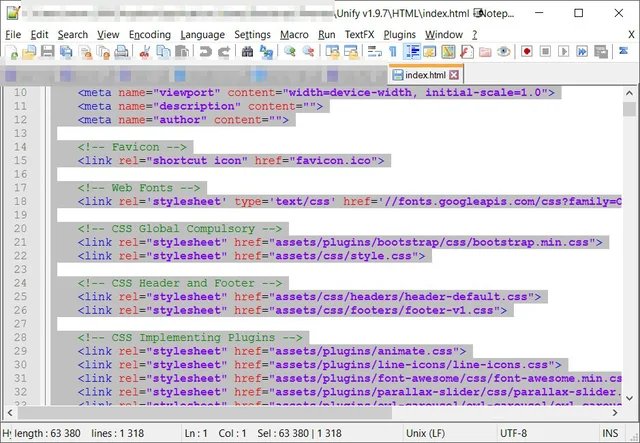This screenshot has width=640, height=443.
Task: Click the 'length : 63 380' status text
Action: click(x=47, y=433)
